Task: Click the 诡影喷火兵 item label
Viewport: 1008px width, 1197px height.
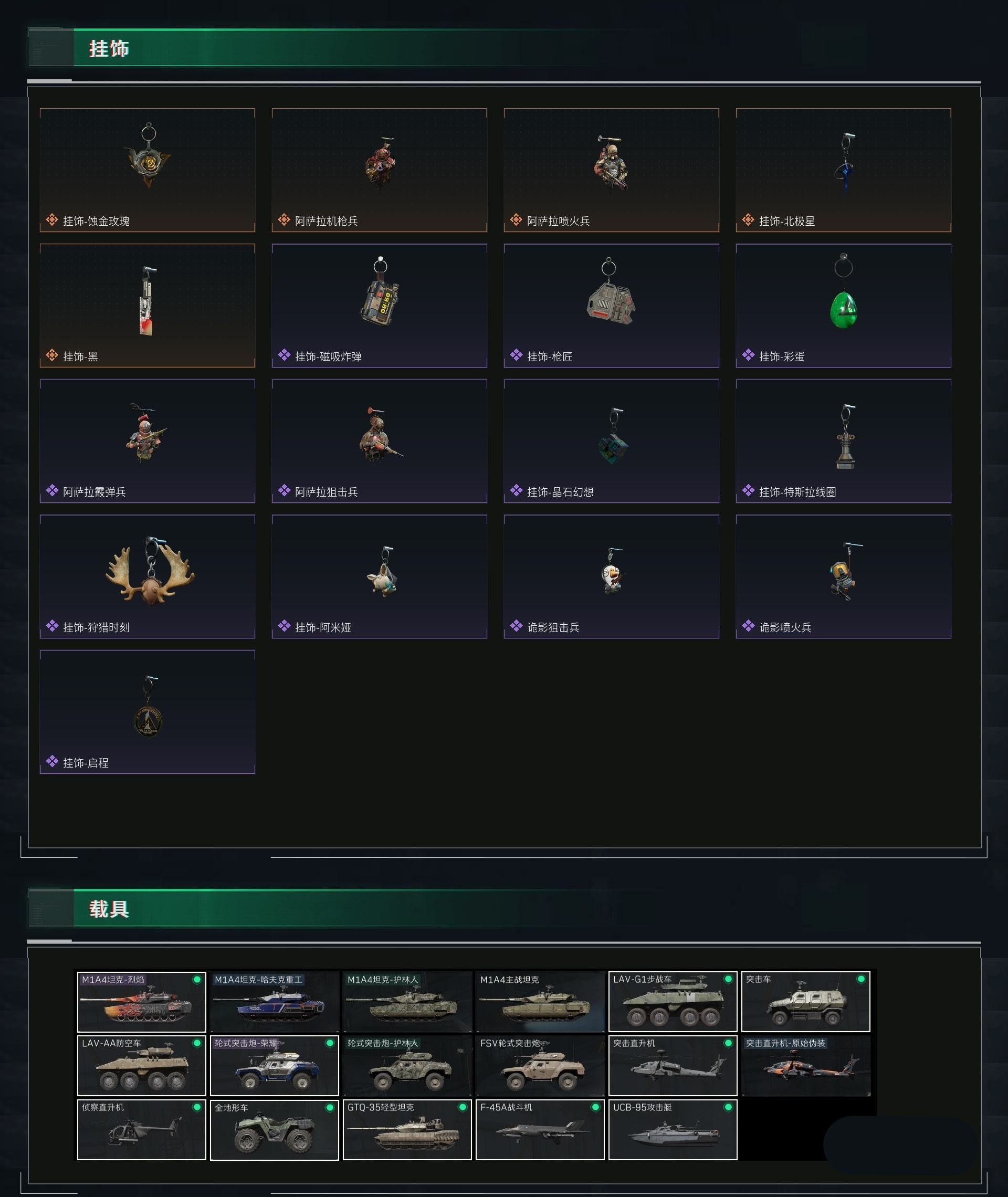Action: tap(785, 627)
